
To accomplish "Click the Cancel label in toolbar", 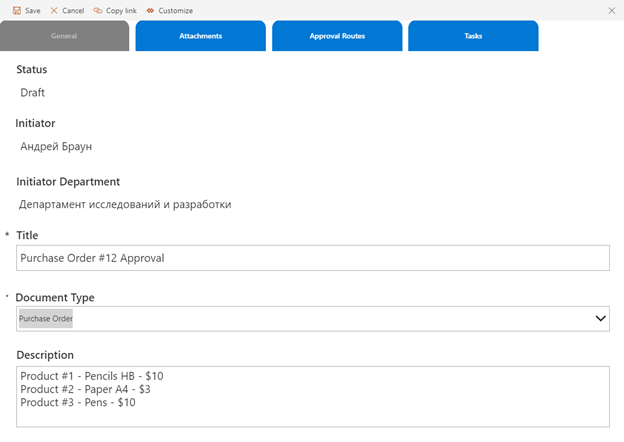I will pyautogui.click(x=73, y=11).
